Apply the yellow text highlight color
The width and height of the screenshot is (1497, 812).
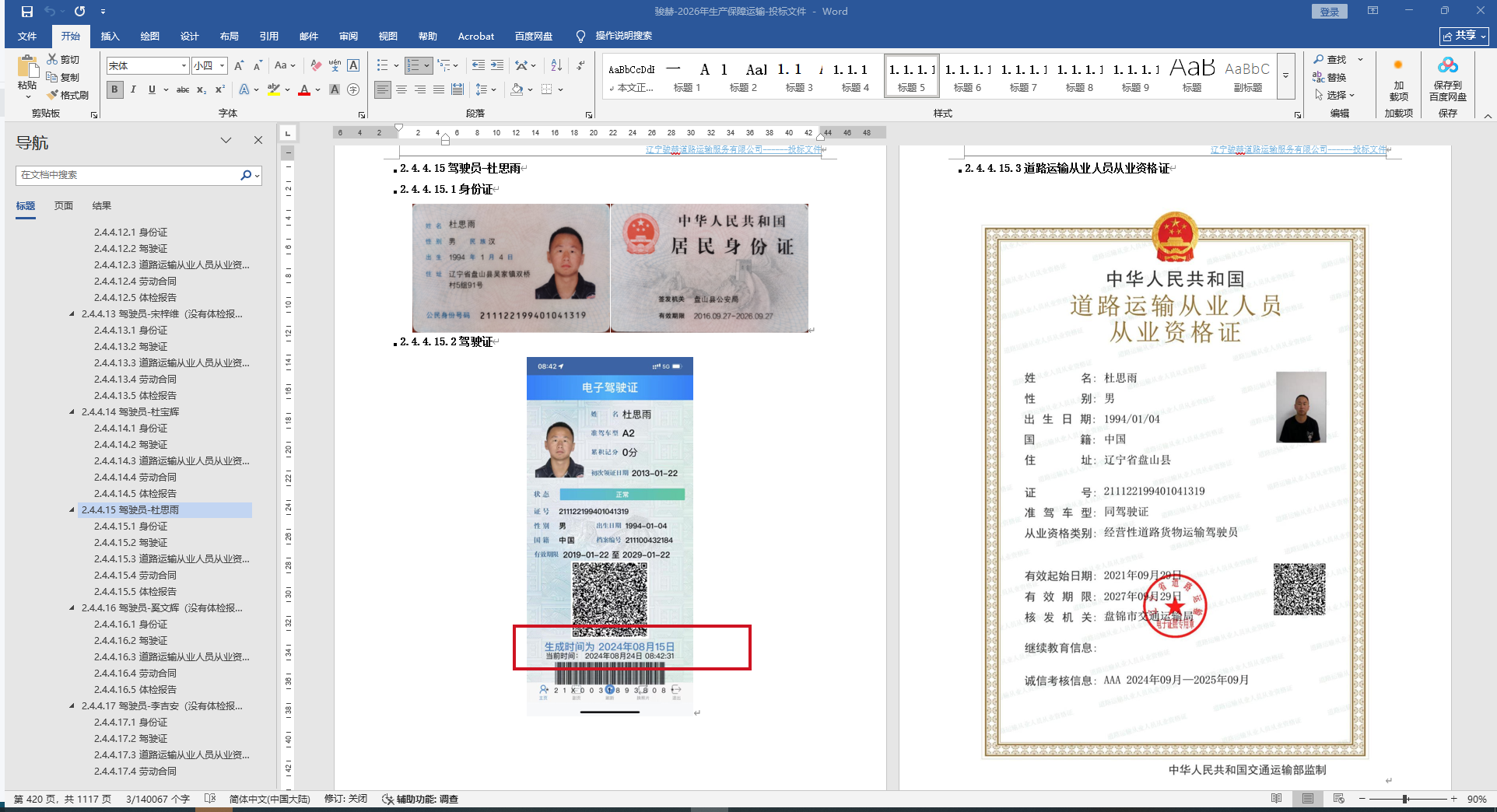[274, 89]
